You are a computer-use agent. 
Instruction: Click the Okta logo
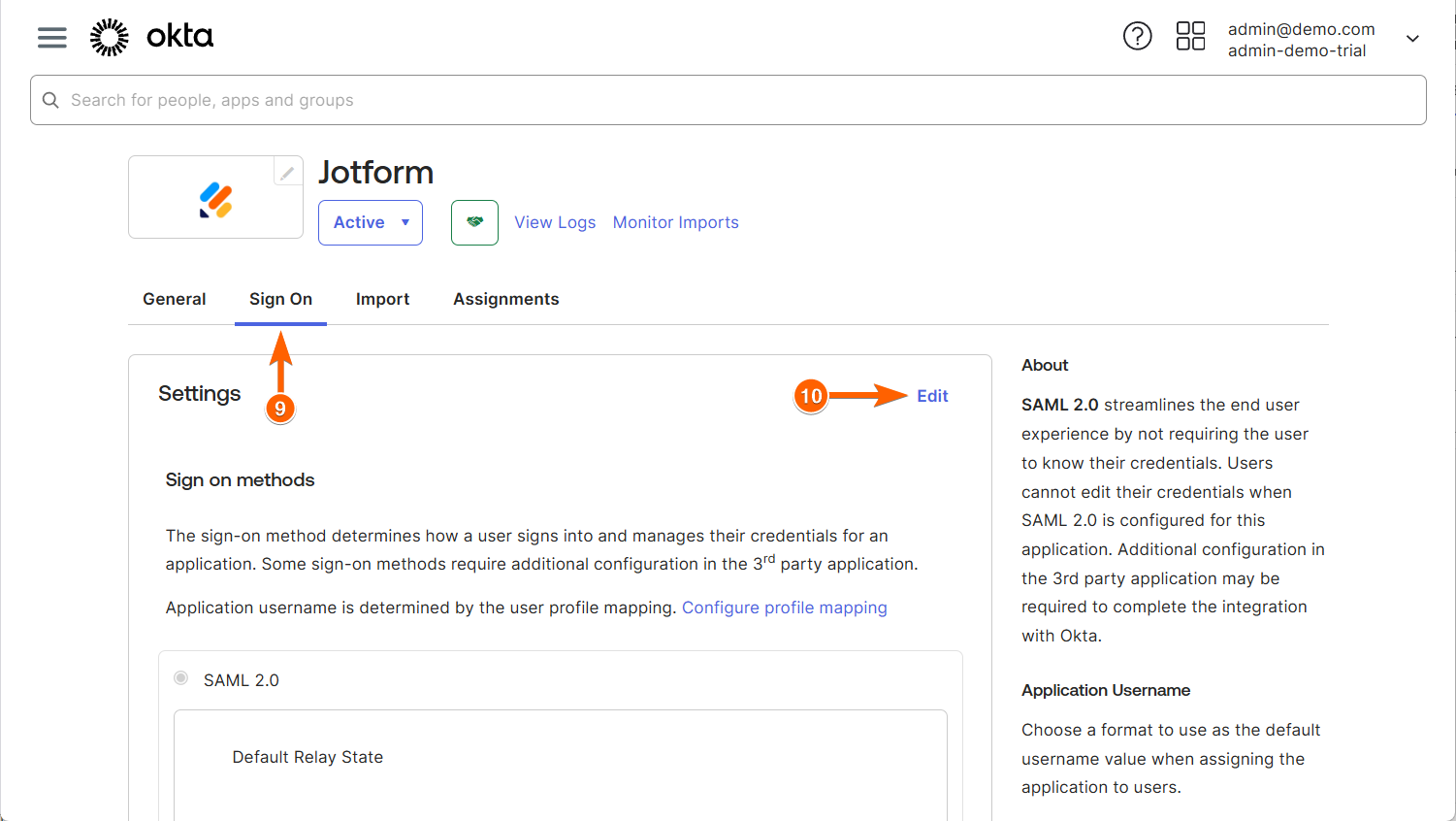pyautogui.click(x=152, y=37)
